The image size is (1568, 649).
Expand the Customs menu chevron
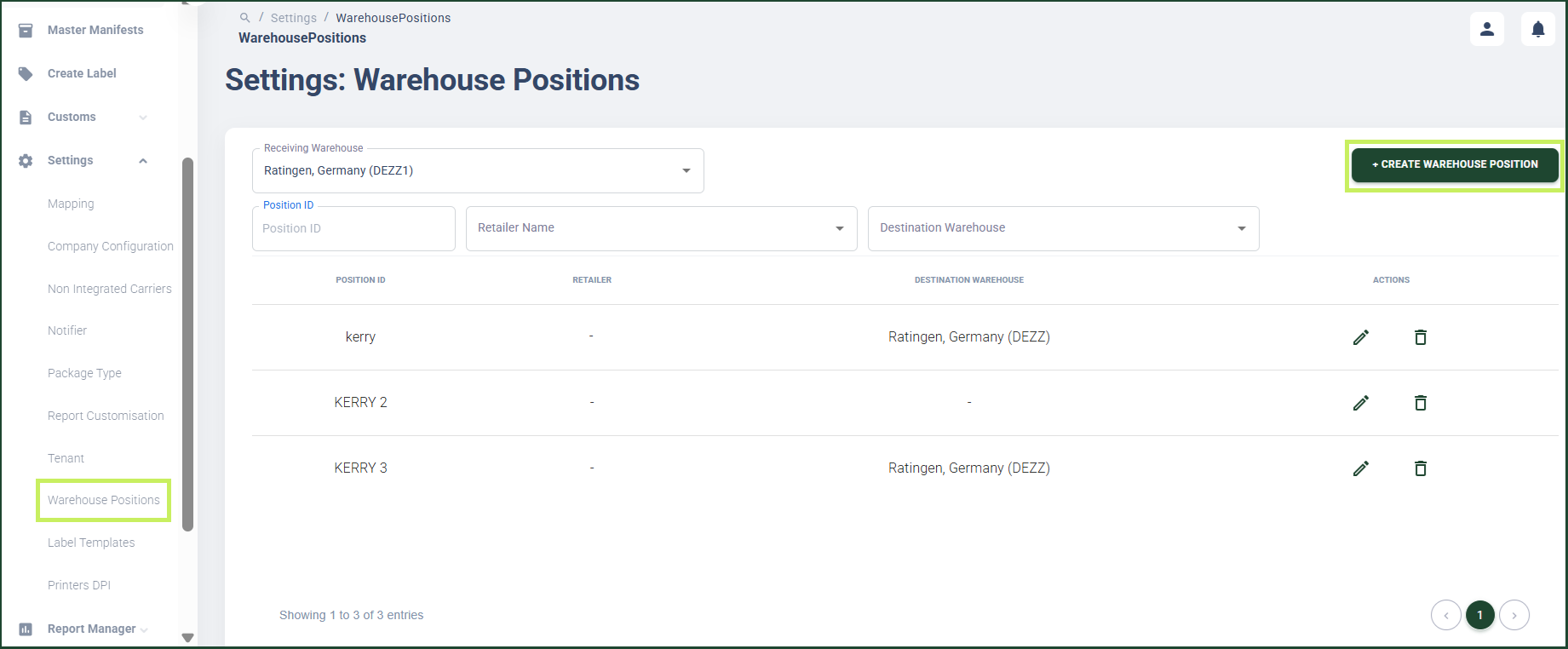point(143,118)
